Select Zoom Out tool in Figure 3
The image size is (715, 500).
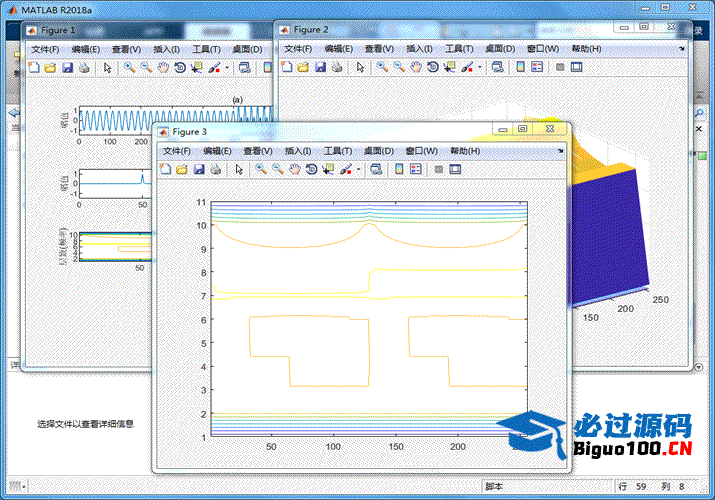click(278, 170)
